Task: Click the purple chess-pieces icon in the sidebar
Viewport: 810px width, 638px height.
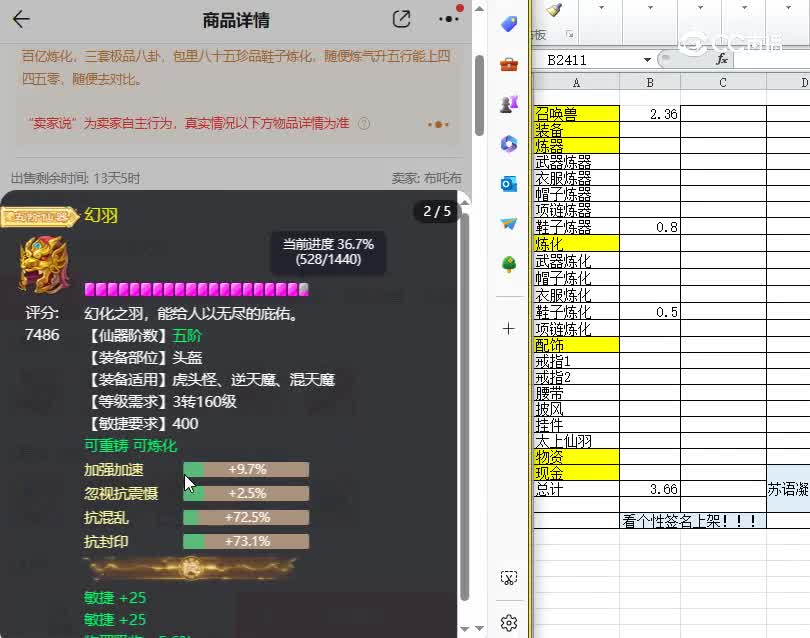Action: point(509,101)
